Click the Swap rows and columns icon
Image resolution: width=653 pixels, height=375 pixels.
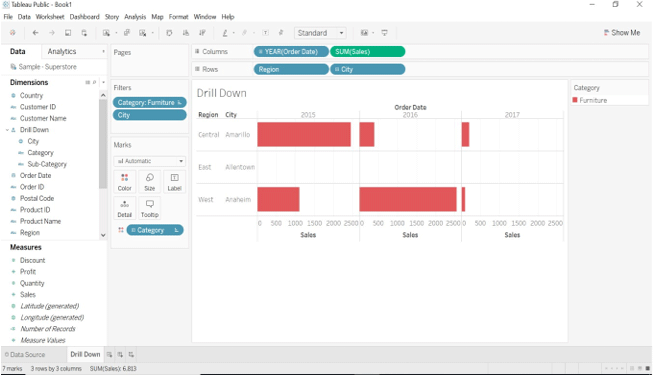click(169, 33)
